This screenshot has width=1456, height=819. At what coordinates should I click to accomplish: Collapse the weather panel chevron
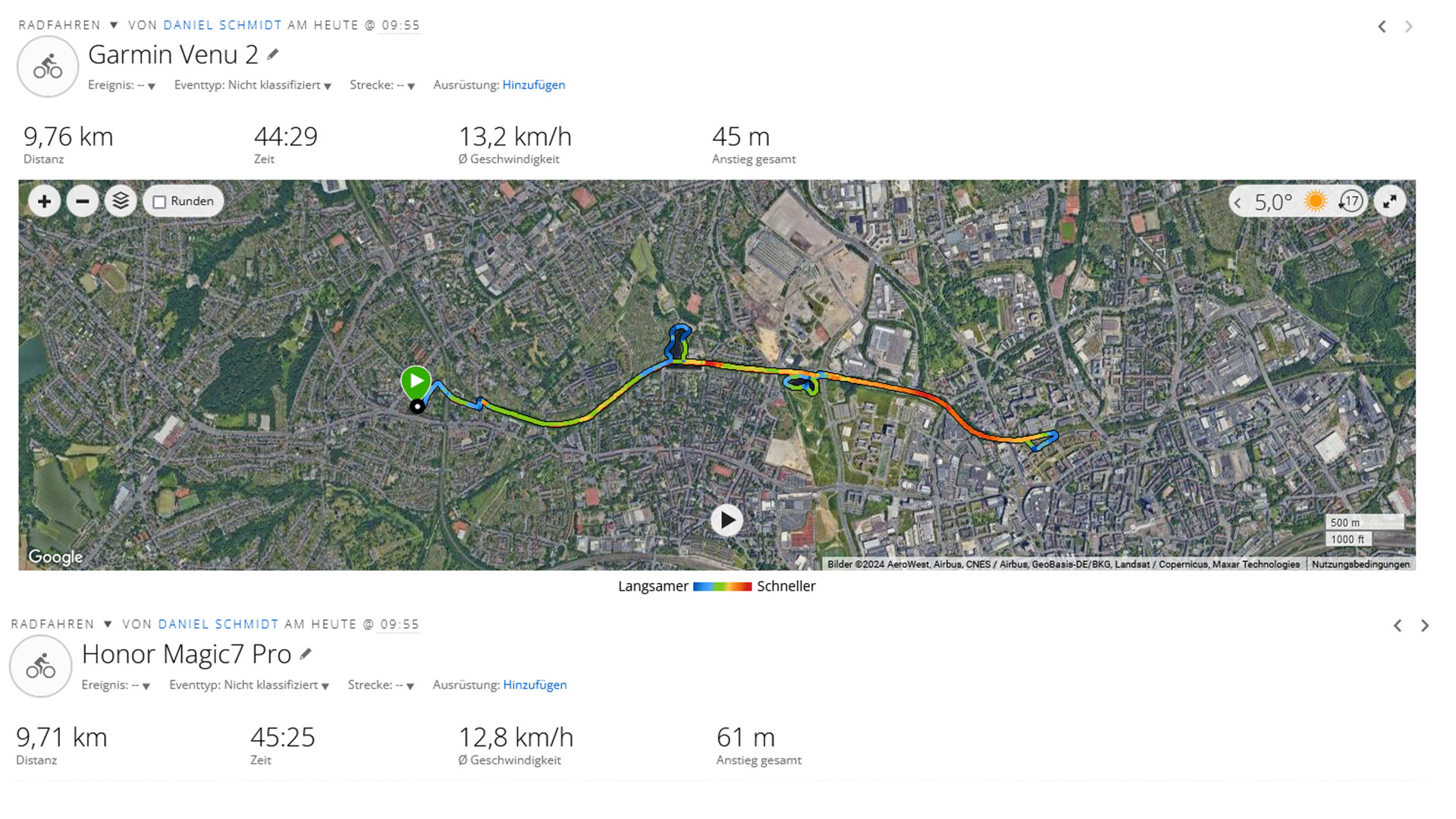pos(1238,202)
